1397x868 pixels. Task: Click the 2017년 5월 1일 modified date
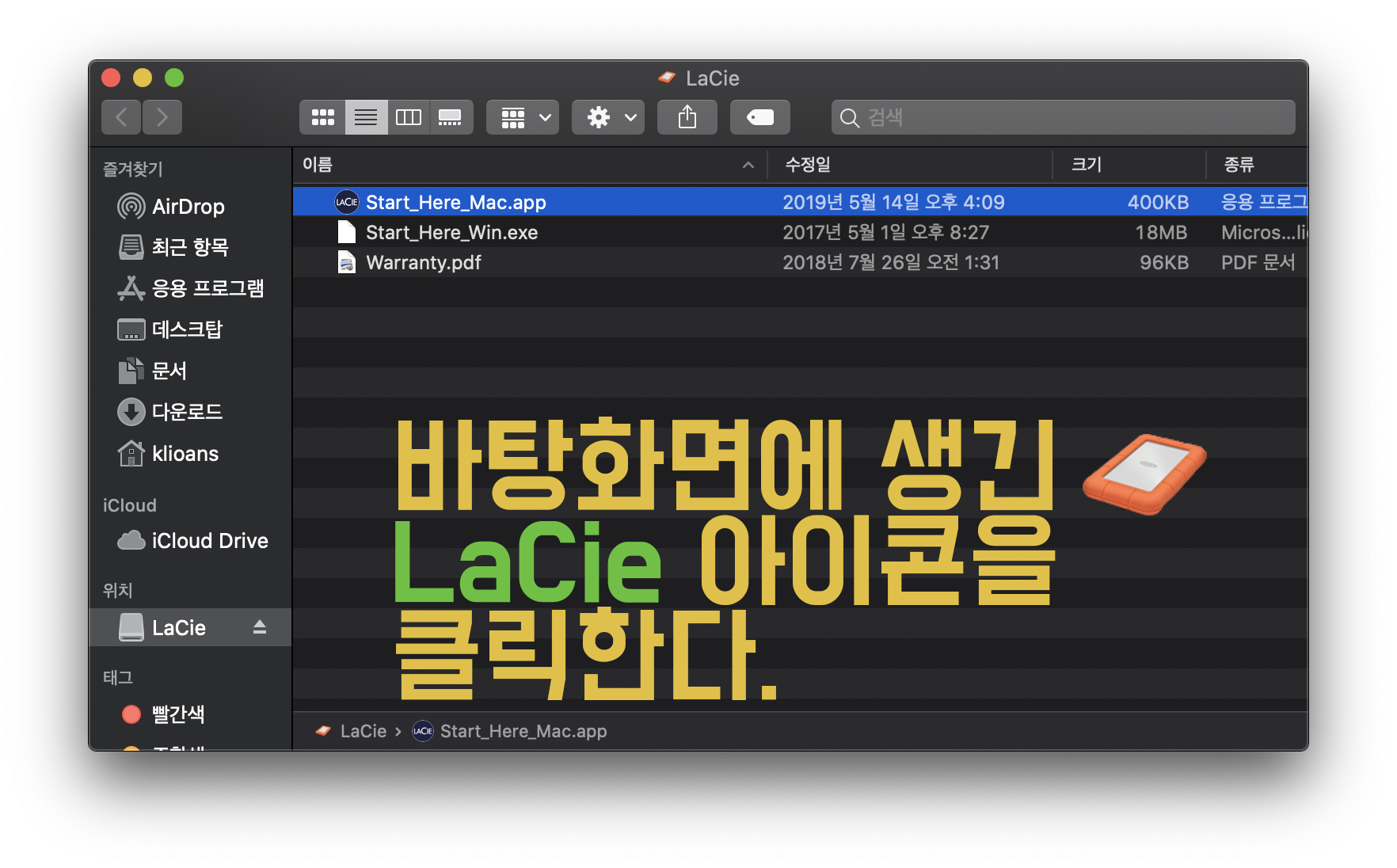(885, 233)
